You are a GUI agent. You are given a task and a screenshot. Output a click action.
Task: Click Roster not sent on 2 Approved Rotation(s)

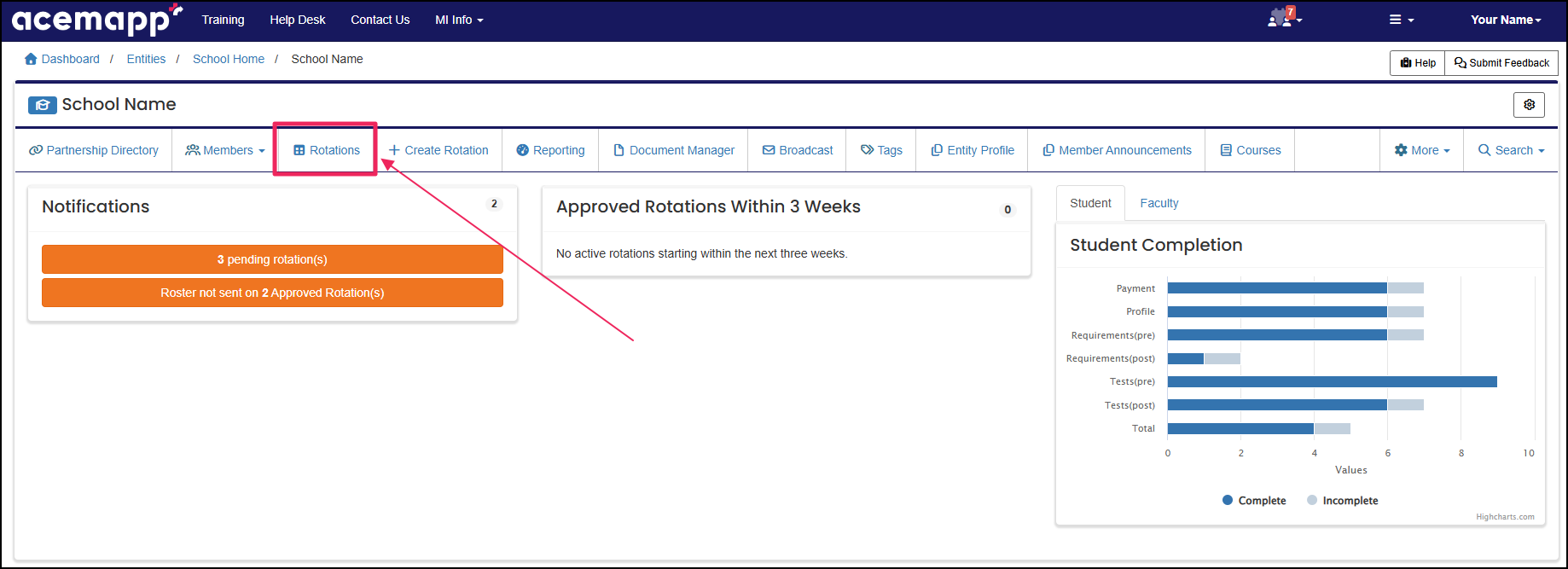click(x=272, y=293)
